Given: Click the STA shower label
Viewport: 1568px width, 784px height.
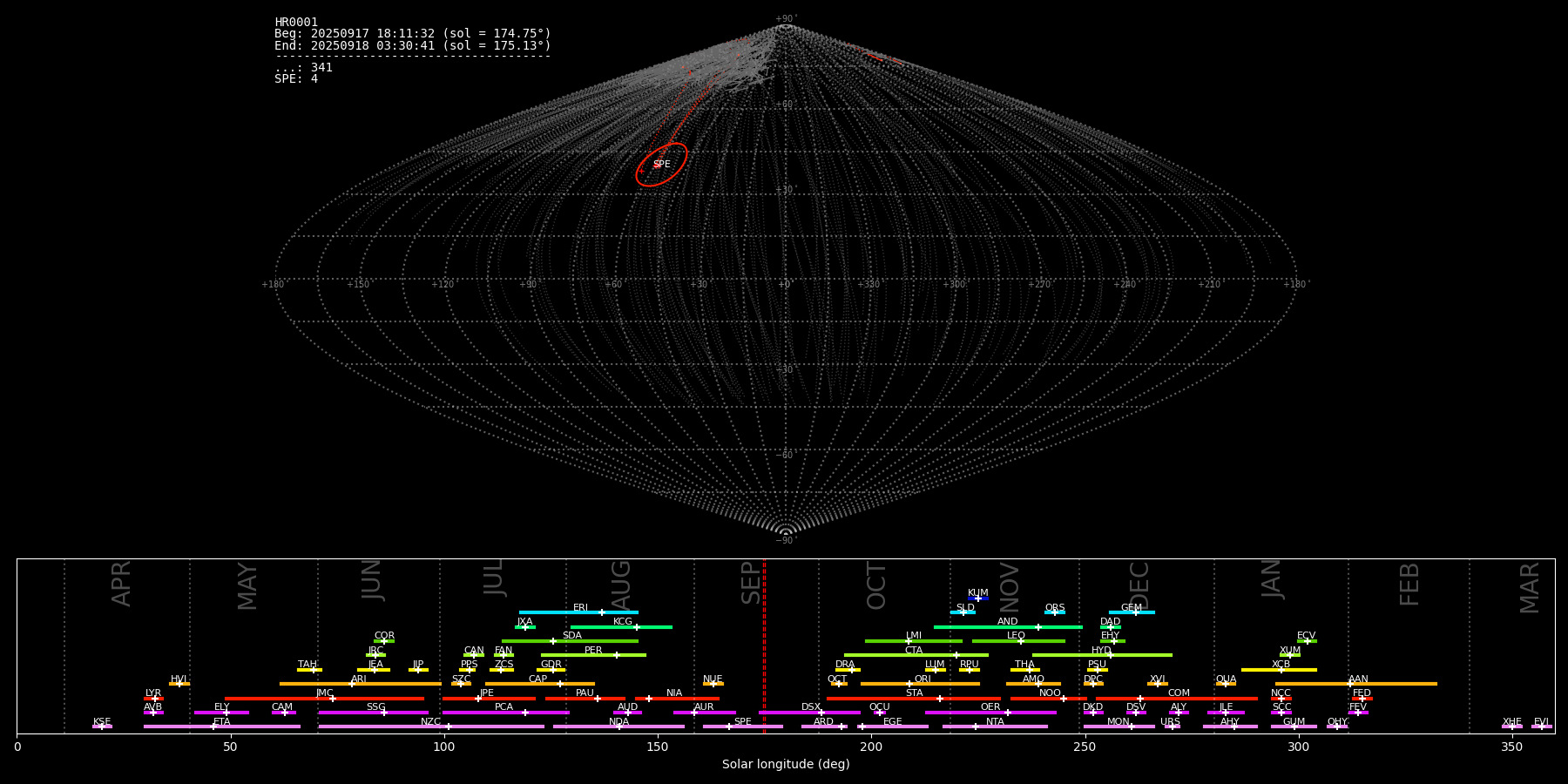Looking at the screenshot, I should [914, 693].
